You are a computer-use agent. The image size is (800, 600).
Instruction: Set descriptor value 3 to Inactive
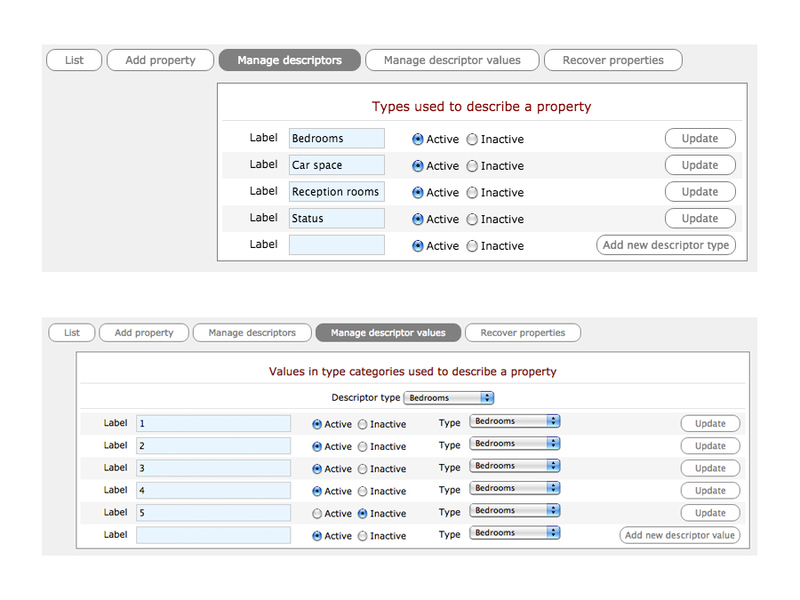click(x=363, y=469)
